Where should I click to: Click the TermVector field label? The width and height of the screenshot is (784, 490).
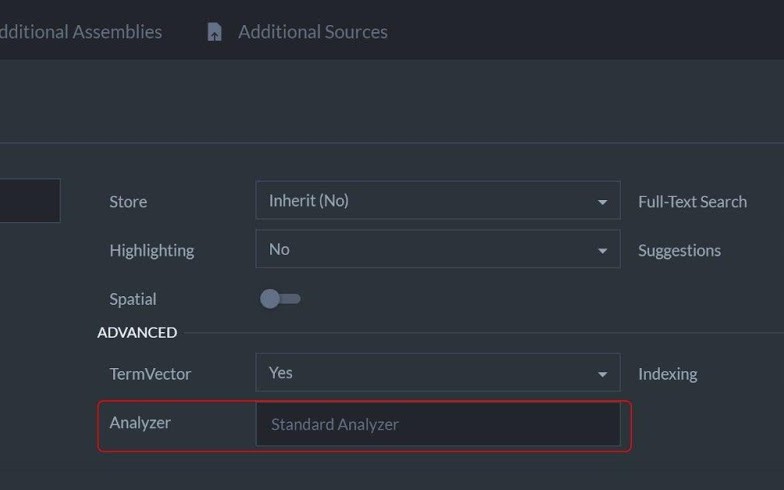[150, 374]
